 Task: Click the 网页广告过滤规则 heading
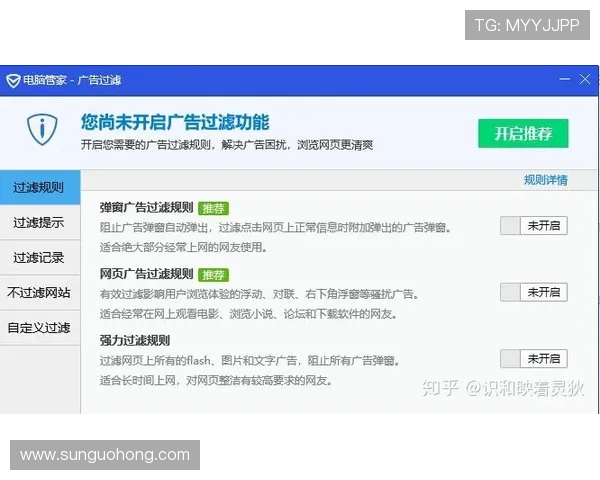pyautogui.click(x=147, y=274)
